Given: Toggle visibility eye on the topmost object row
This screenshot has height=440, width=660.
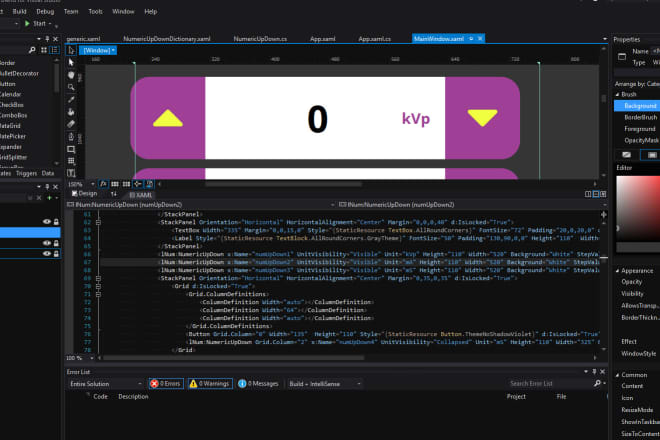Looking at the screenshot, I should tap(46, 221).
